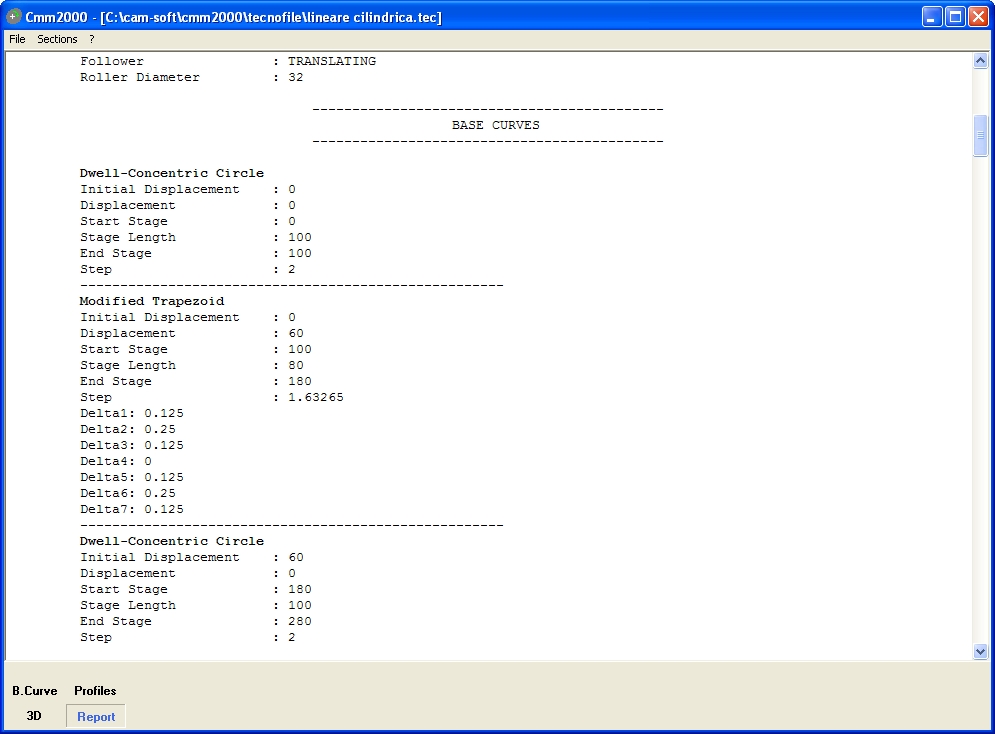
Task: Click the Step value 1.63265
Action: (x=315, y=397)
